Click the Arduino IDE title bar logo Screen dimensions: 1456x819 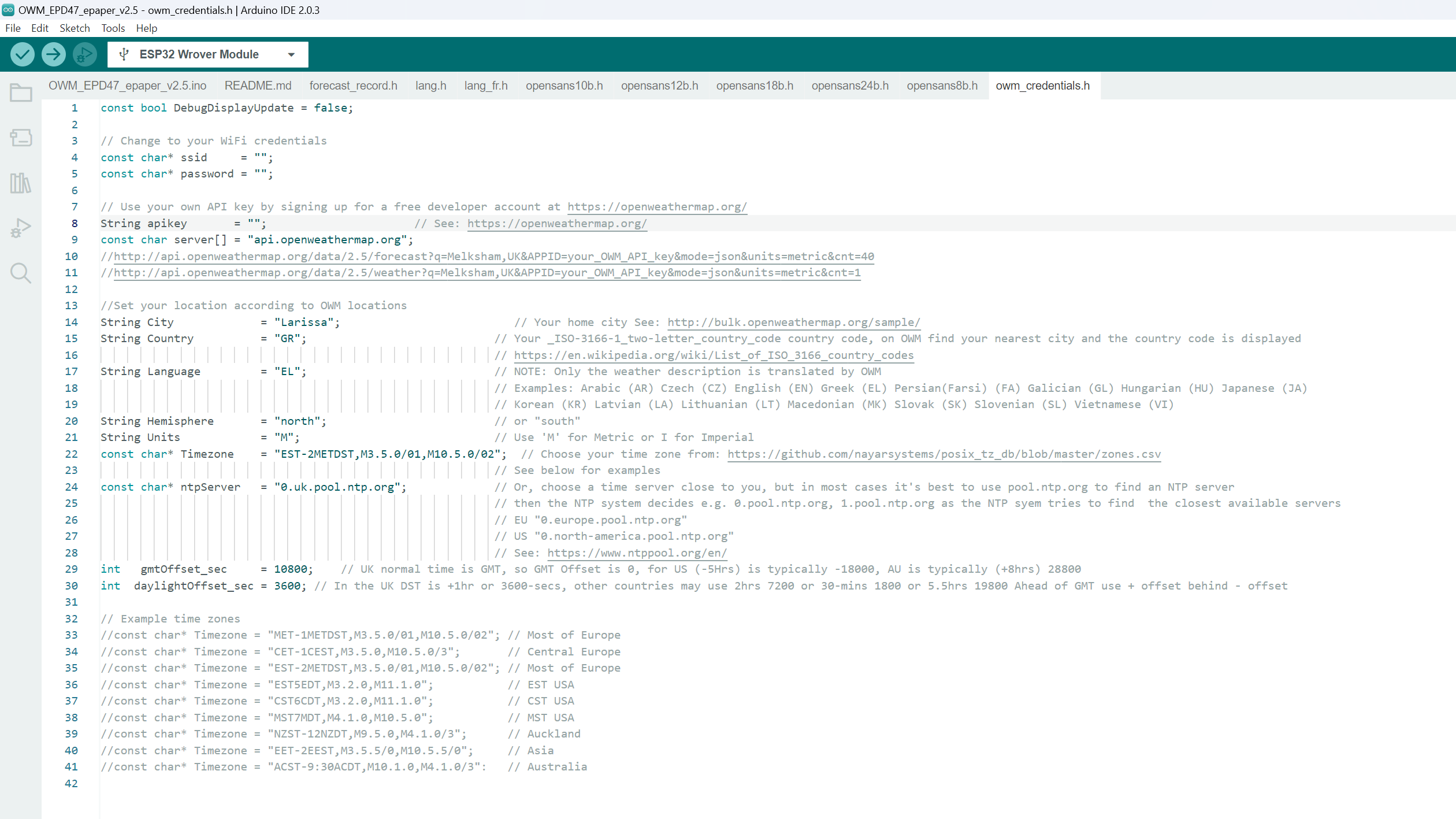(x=8, y=9)
